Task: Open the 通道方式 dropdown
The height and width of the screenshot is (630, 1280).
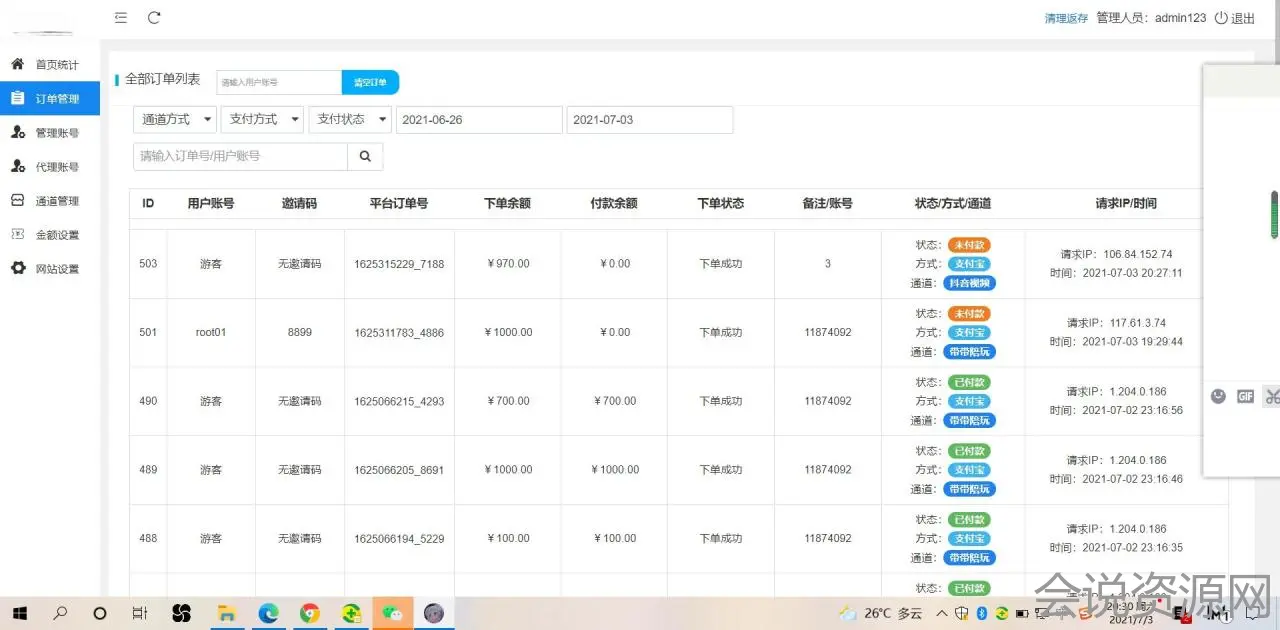Action: 175,119
